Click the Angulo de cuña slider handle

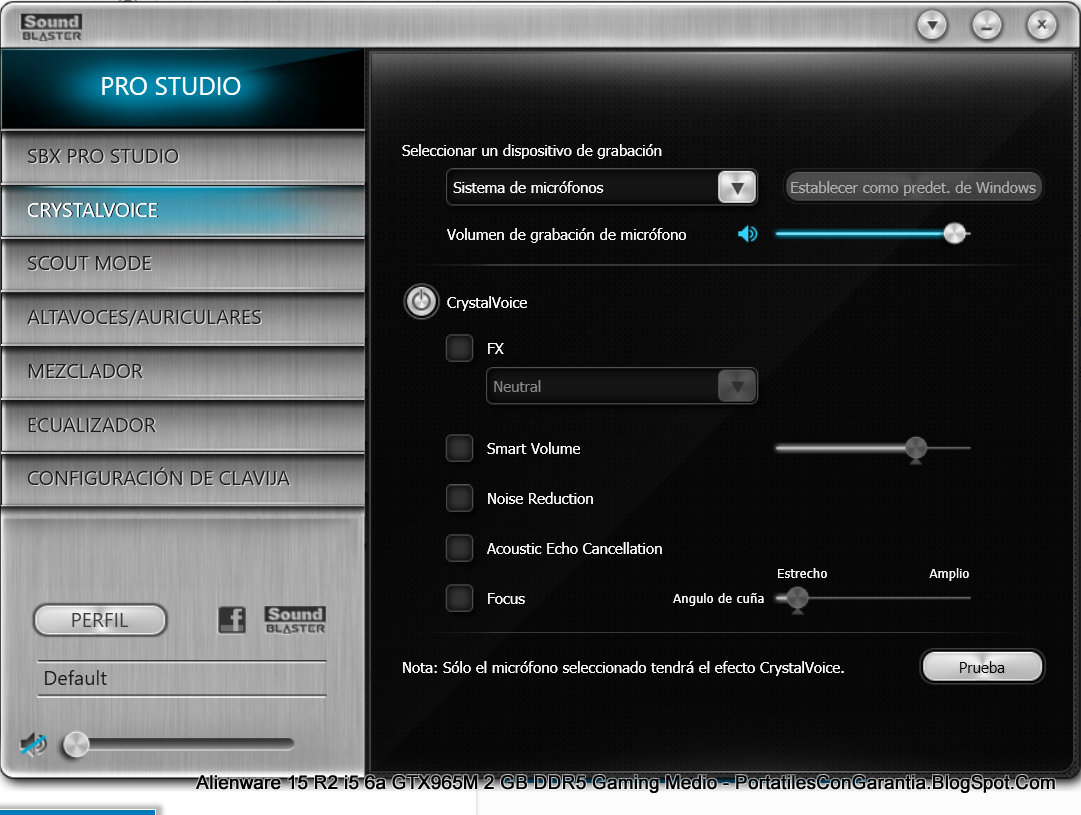797,599
